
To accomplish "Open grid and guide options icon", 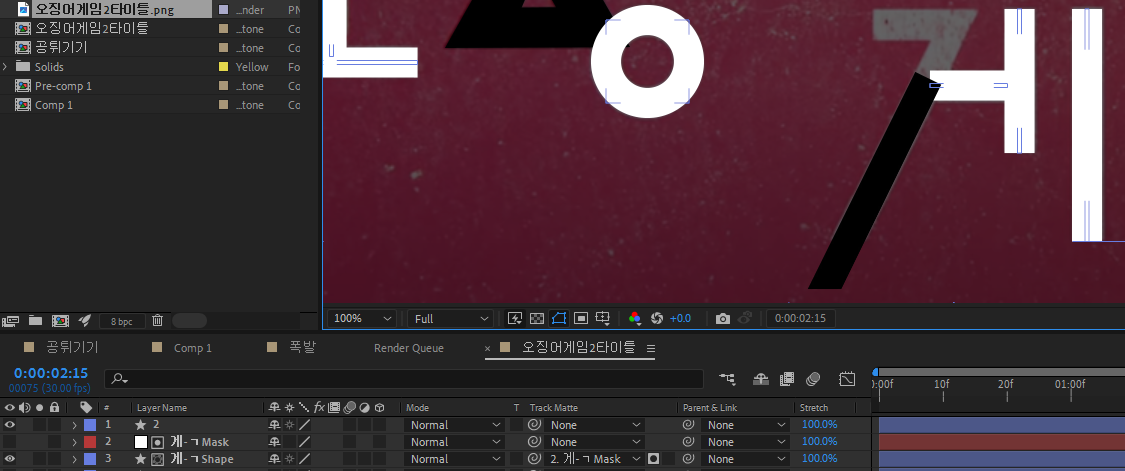I will [603, 318].
